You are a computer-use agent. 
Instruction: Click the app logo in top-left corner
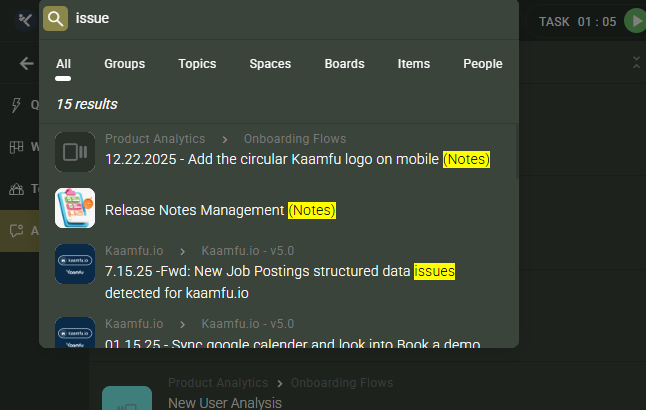pyautogui.click(x=25, y=19)
